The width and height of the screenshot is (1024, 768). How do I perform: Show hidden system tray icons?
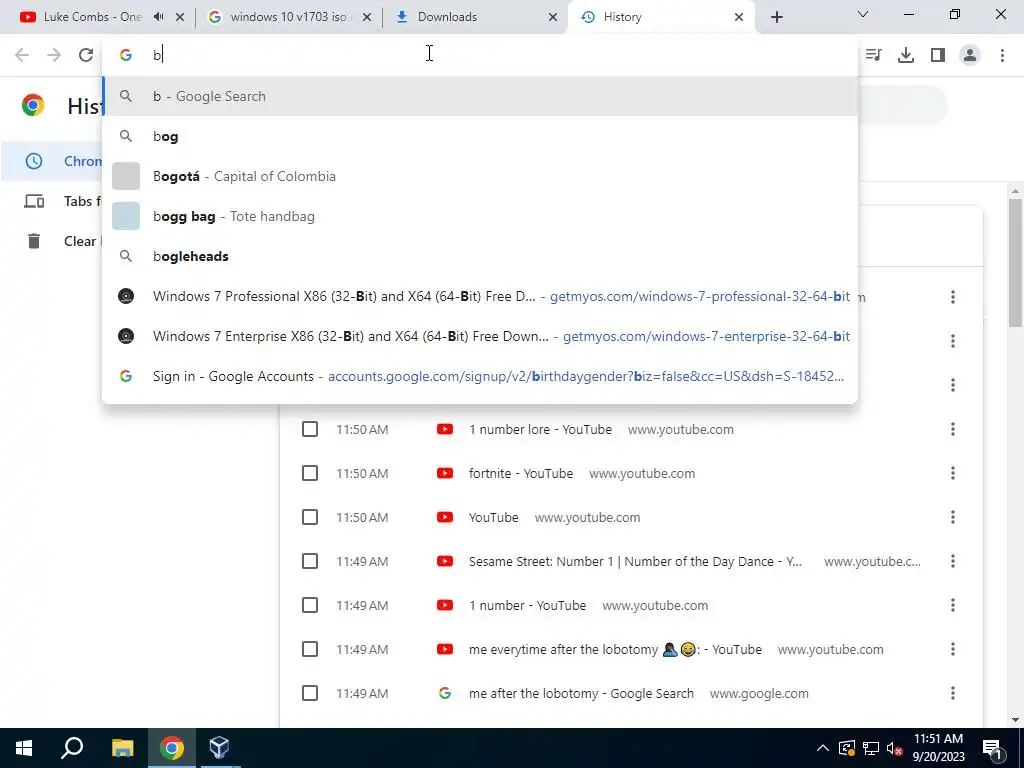(x=823, y=748)
